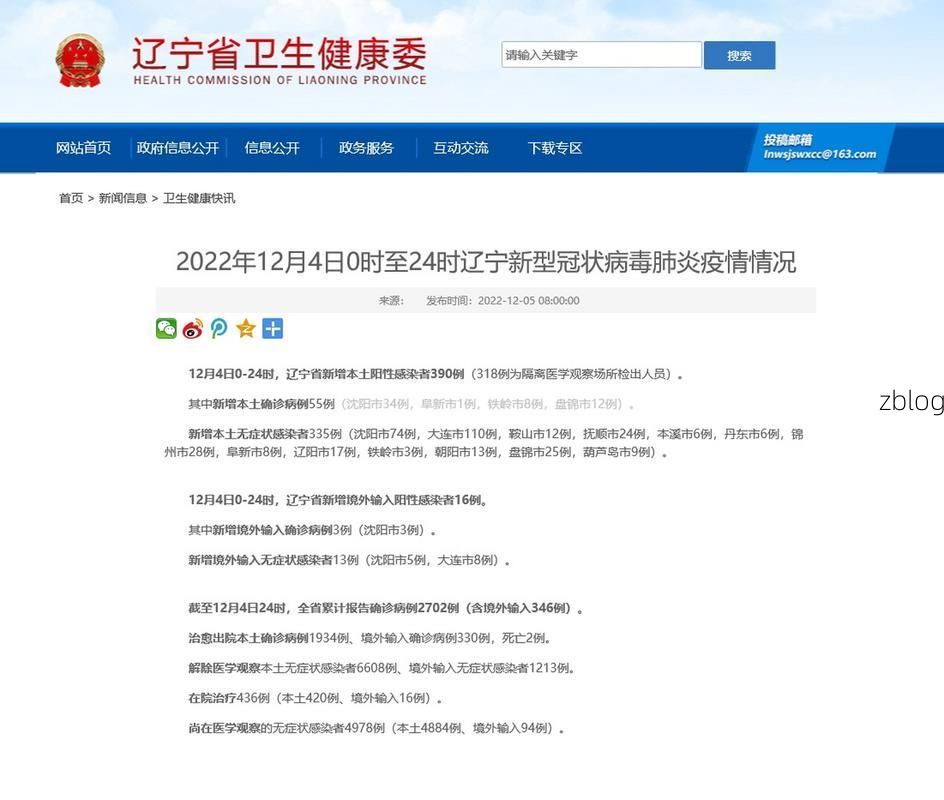Open the 政府信息公开 menu item

click(176, 147)
